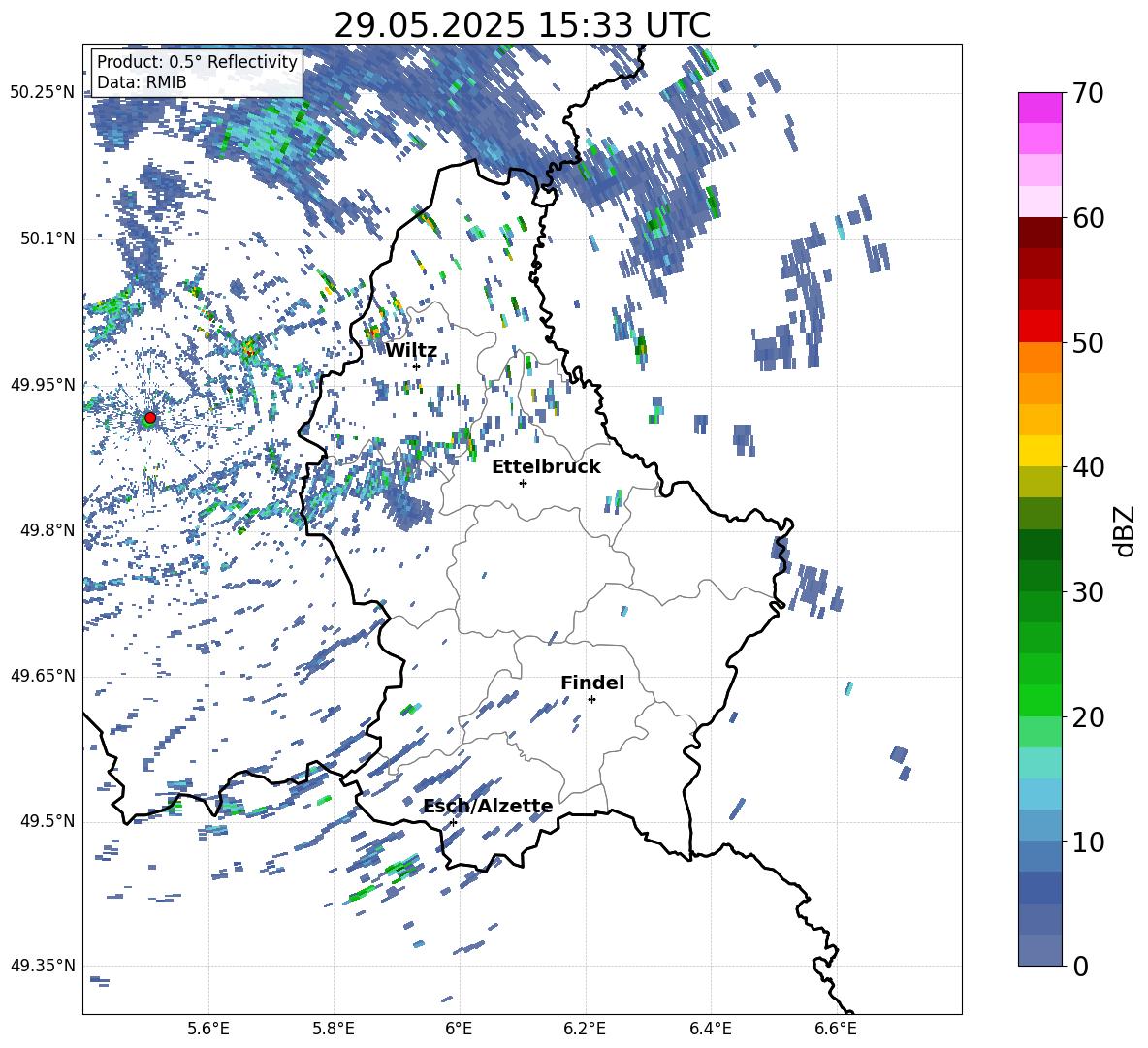Click the Product: 0.5° Reflectivity text
The image size is (1148, 1048).
coord(197,62)
